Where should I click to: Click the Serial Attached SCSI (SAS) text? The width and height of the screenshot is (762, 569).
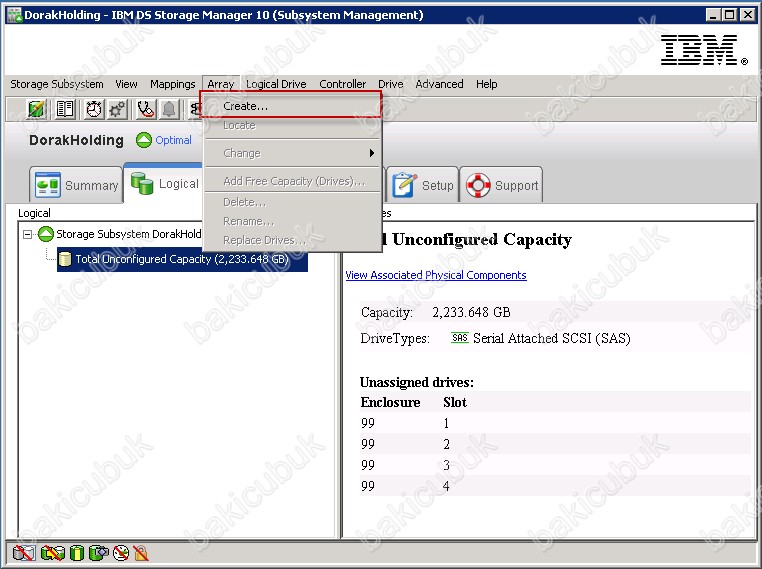552,338
